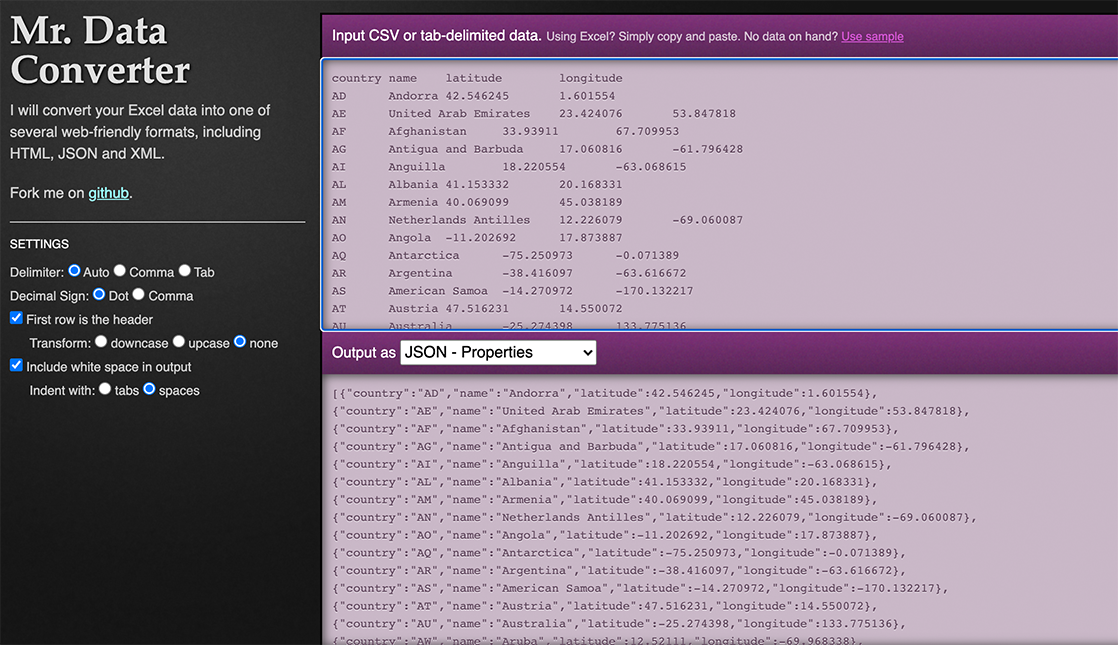Screen dimensions: 1118x645
Task: Click the JSON output line for Austria
Action: [605, 607]
